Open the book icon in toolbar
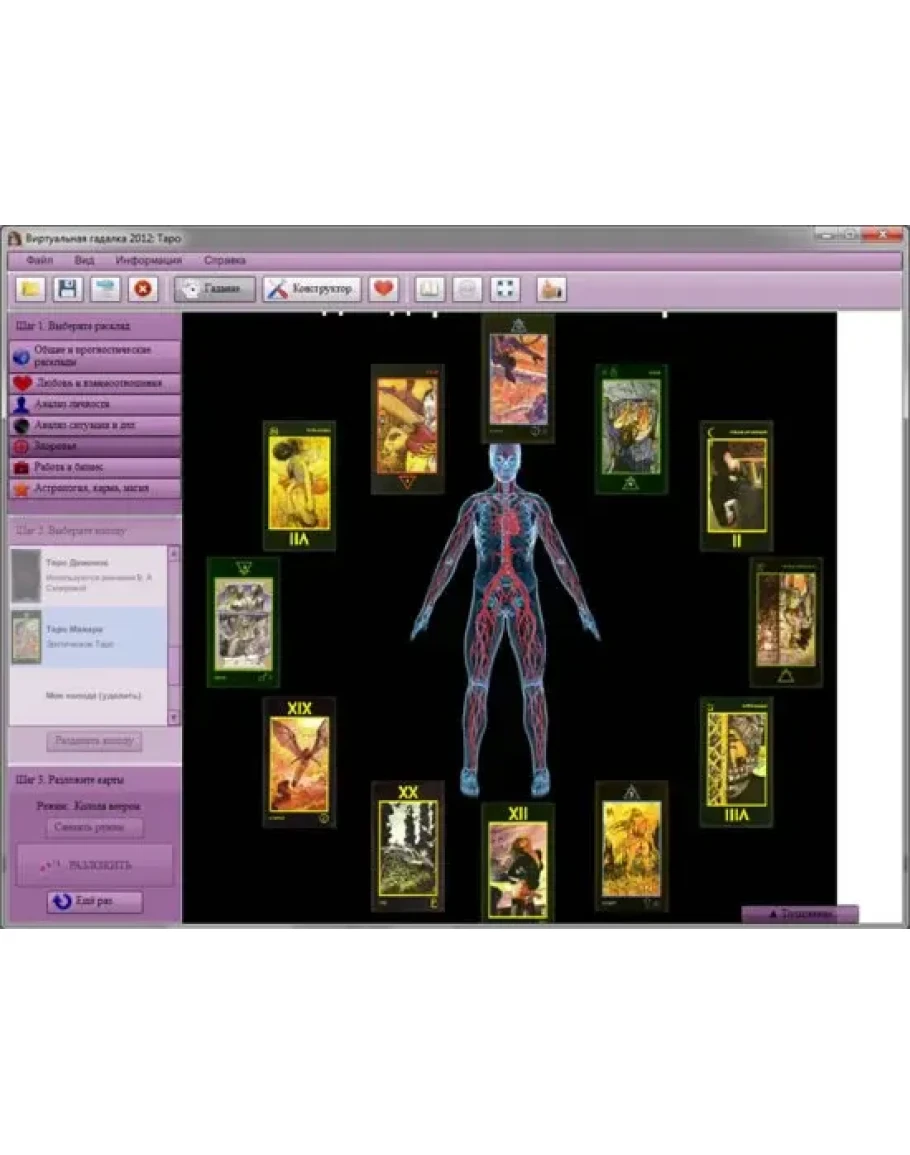Screen dimensions: 910x1155 [x=429, y=289]
